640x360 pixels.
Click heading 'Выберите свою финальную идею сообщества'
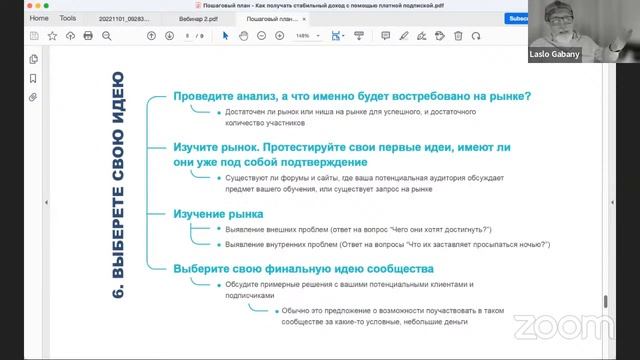[303, 269]
